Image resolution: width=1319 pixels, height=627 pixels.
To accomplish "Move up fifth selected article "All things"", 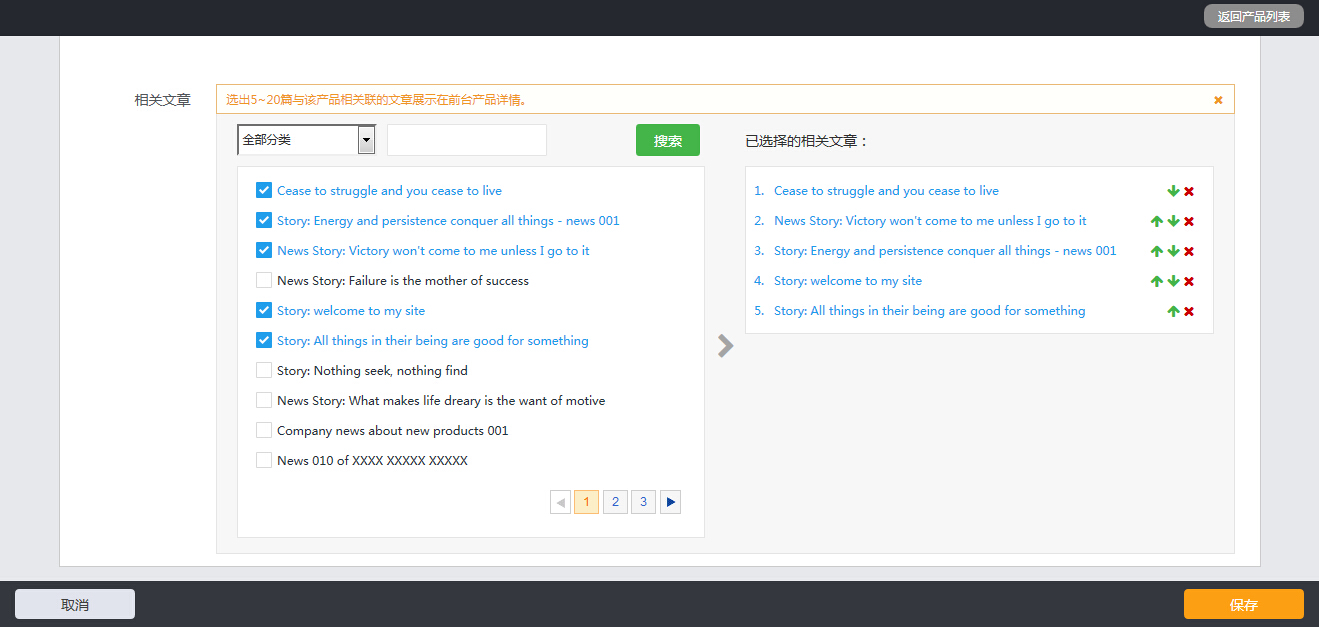I will (1173, 311).
